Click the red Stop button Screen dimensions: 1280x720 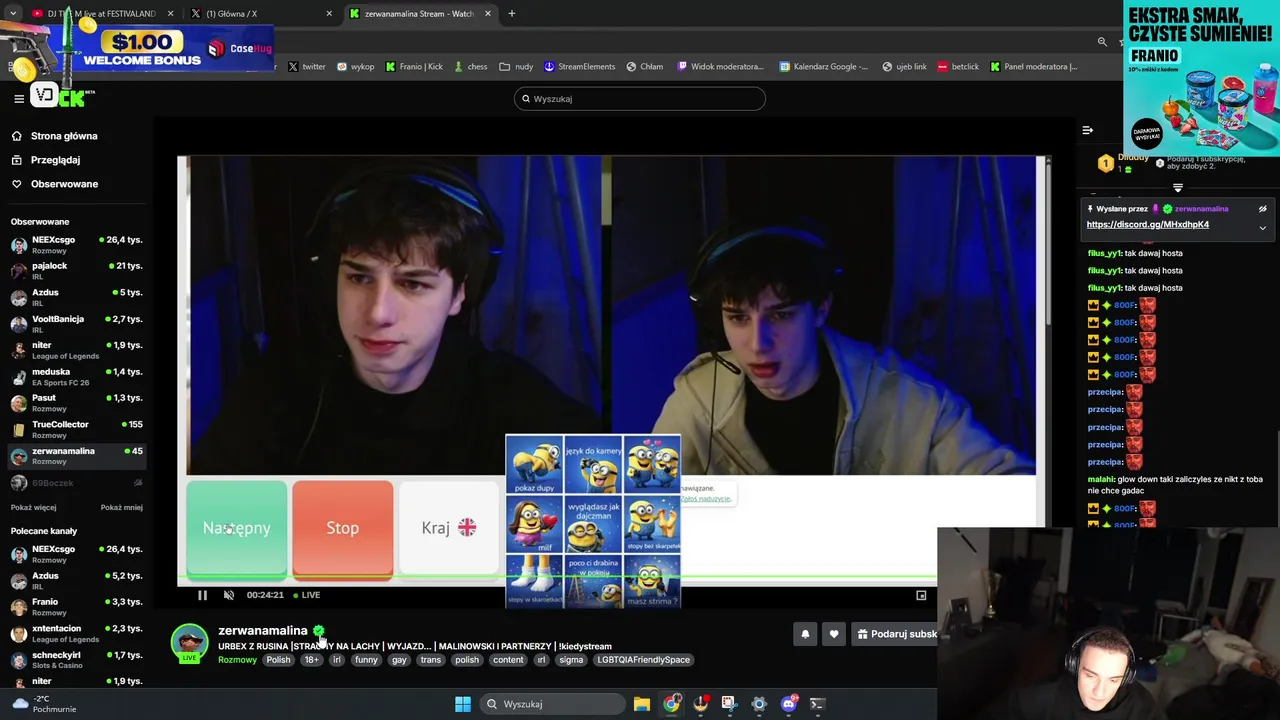click(x=342, y=528)
